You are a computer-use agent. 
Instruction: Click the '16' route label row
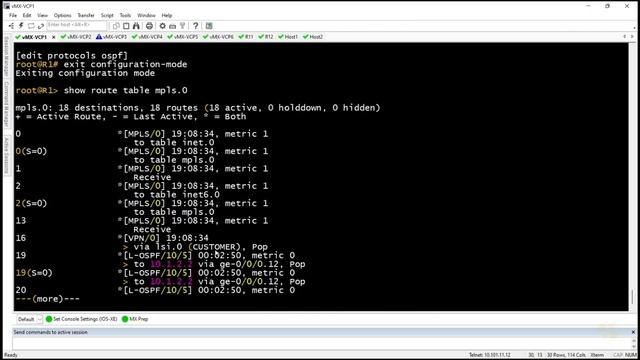click(x=21, y=238)
